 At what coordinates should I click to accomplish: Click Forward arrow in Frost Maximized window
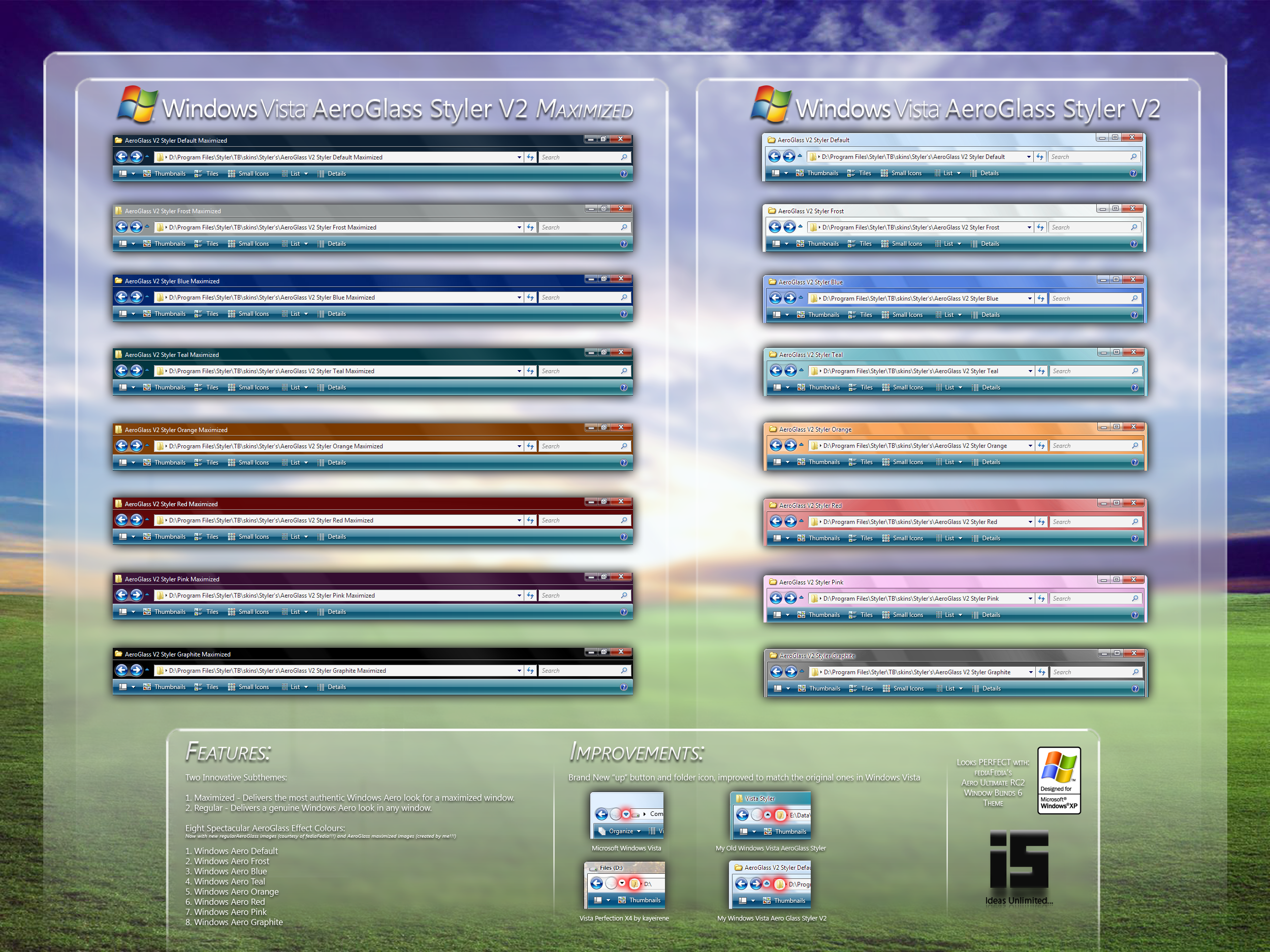tap(136, 227)
